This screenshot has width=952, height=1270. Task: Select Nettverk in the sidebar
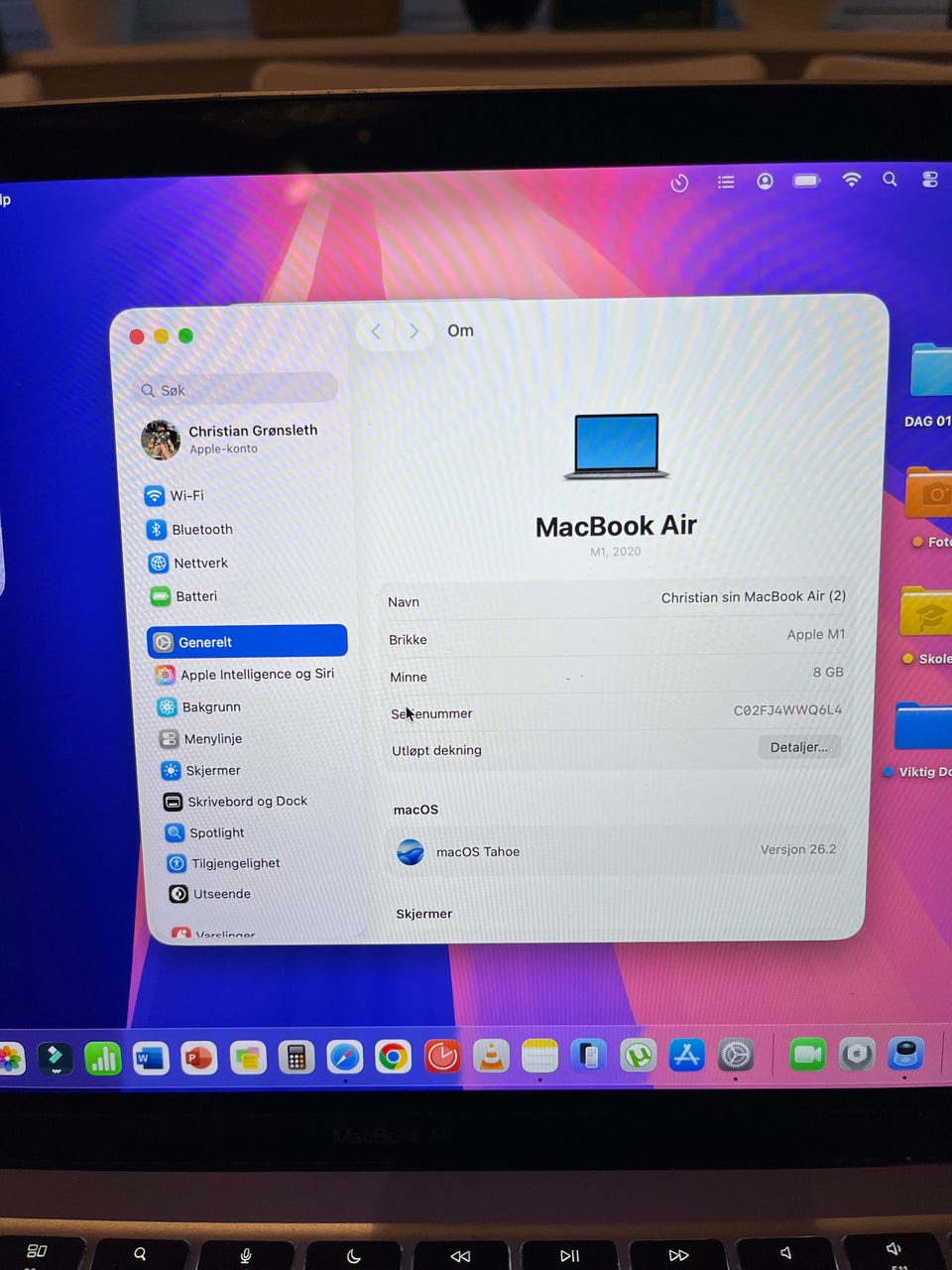pyautogui.click(x=188, y=563)
